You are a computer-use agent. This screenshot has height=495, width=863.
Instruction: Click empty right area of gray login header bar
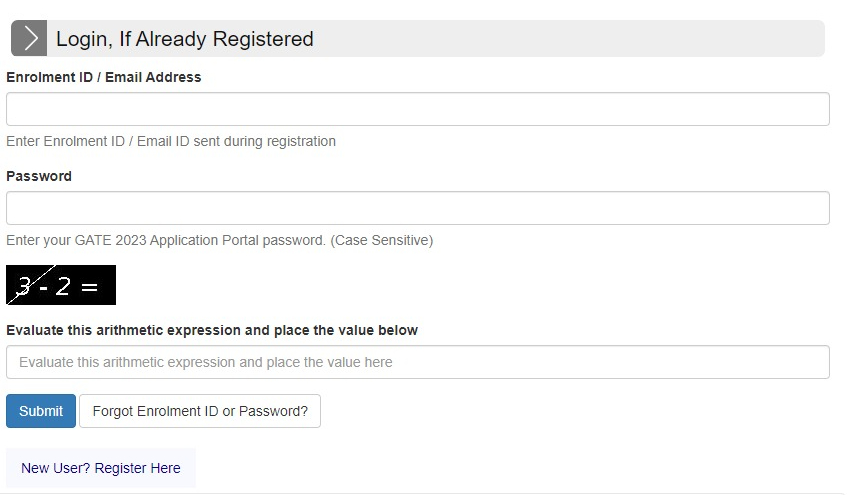click(600, 39)
